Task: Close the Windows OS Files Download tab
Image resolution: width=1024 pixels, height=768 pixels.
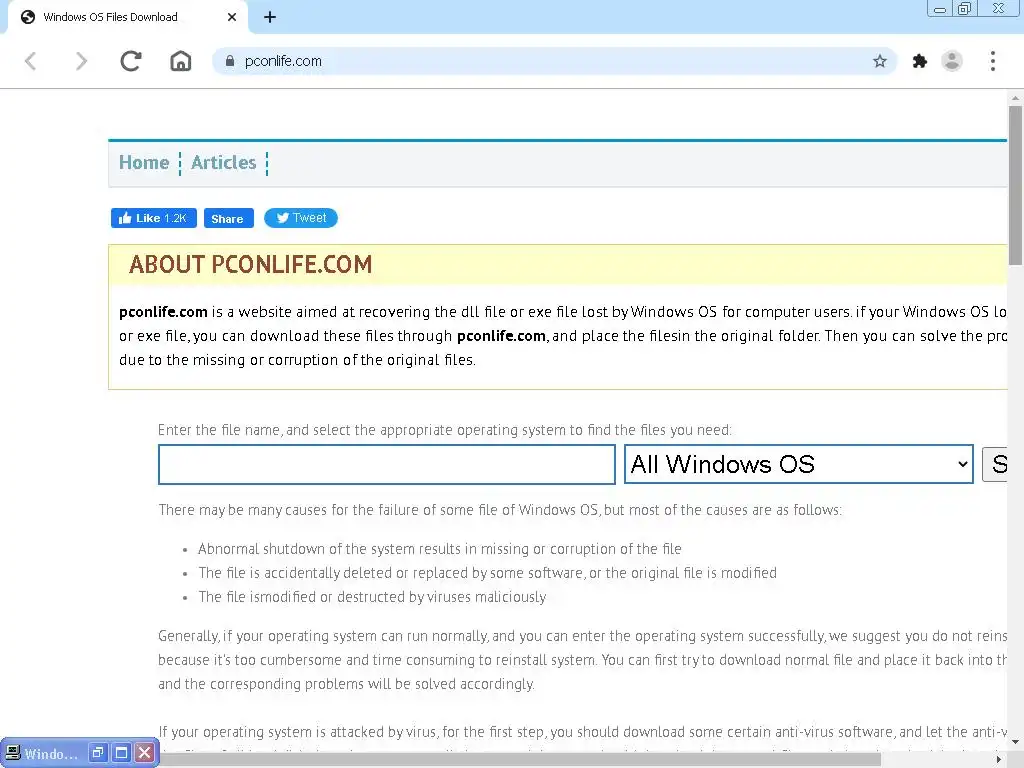Action: (x=232, y=17)
